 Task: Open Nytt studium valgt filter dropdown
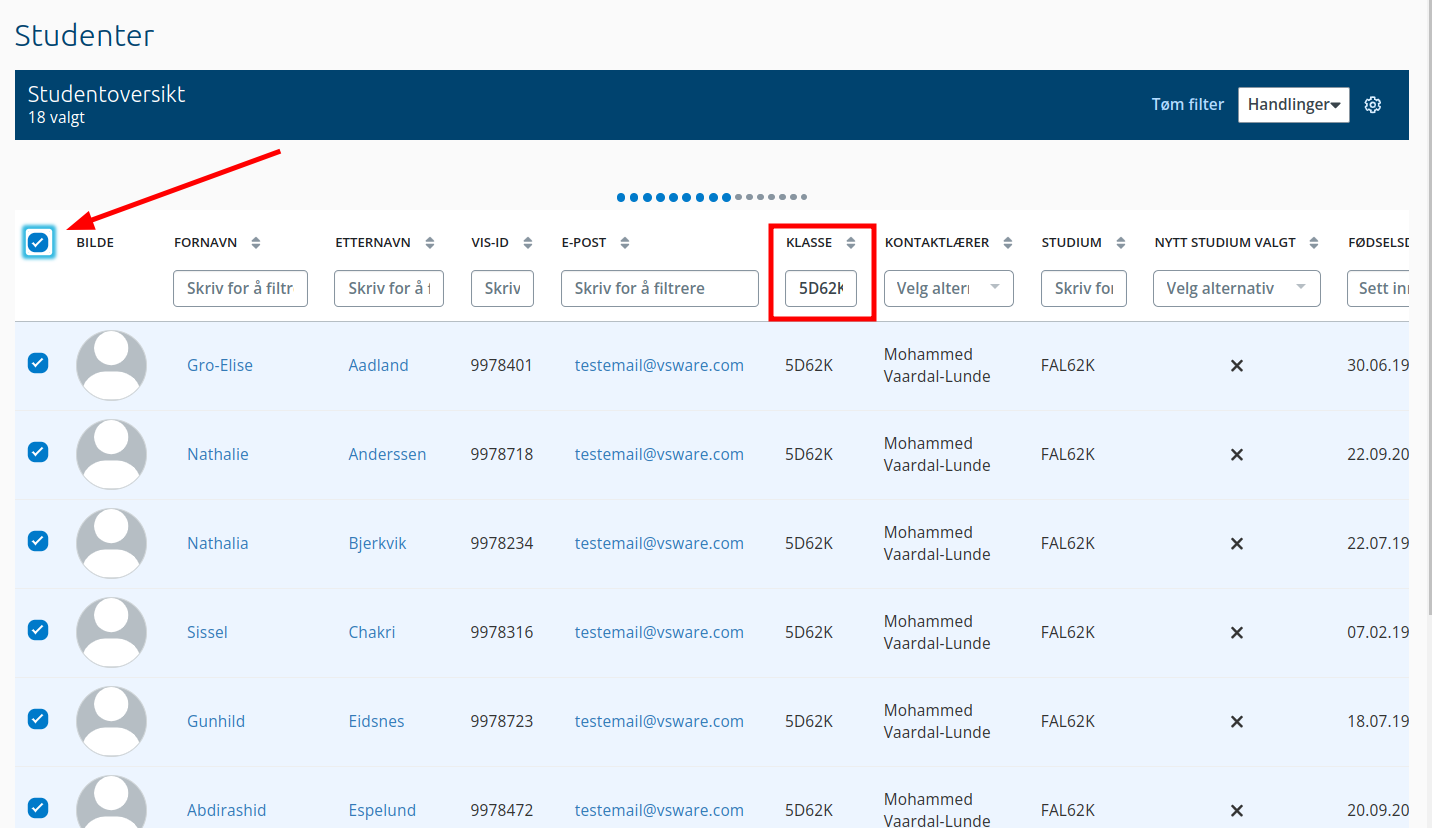click(1237, 288)
